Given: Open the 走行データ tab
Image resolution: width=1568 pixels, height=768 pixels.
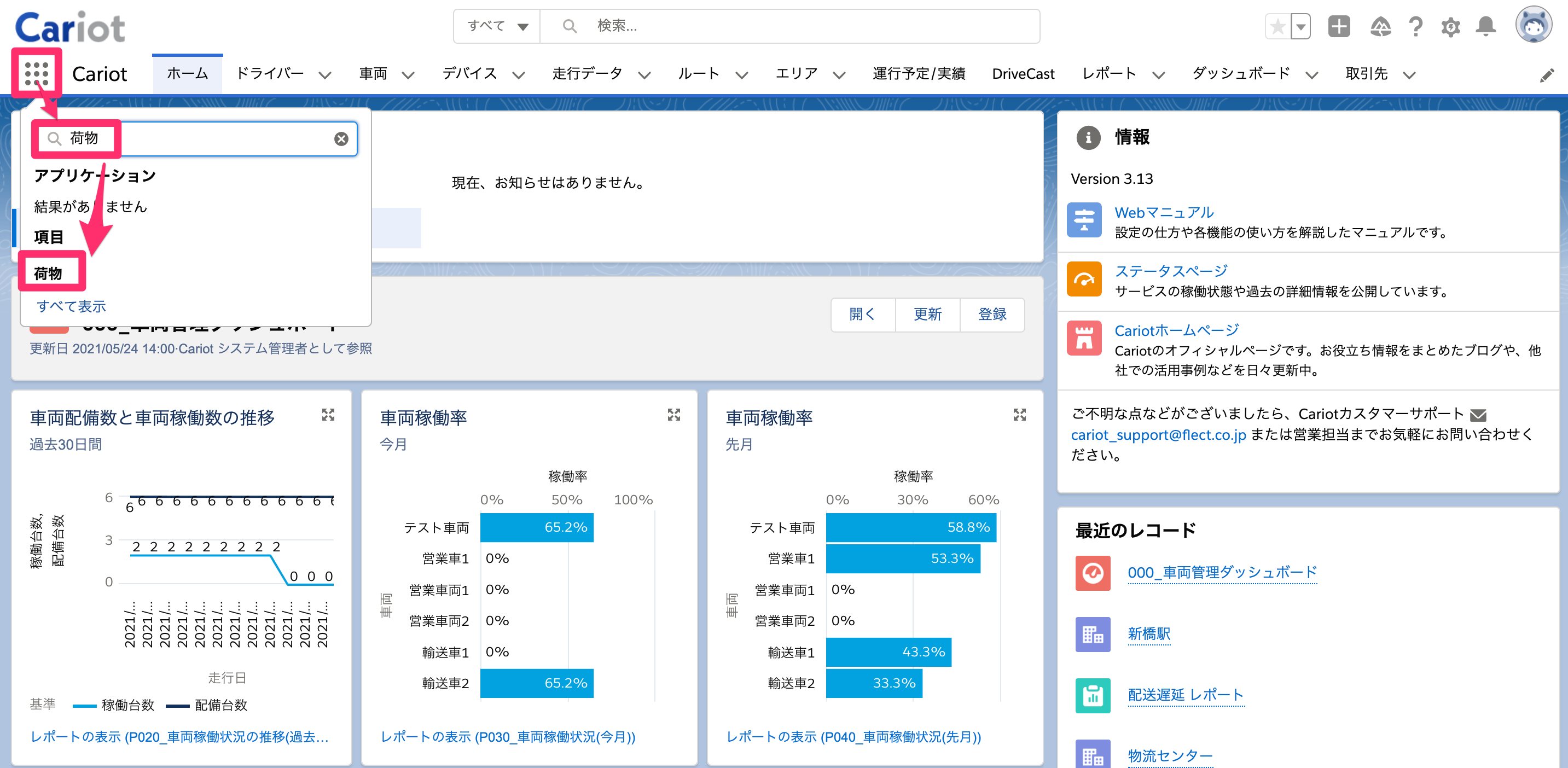Looking at the screenshot, I should [x=588, y=74].
